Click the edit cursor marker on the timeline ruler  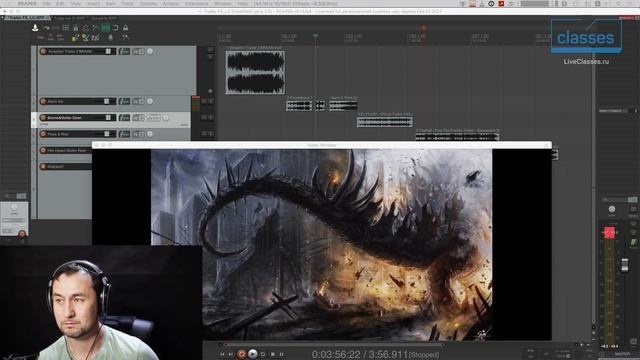[315, 36]
